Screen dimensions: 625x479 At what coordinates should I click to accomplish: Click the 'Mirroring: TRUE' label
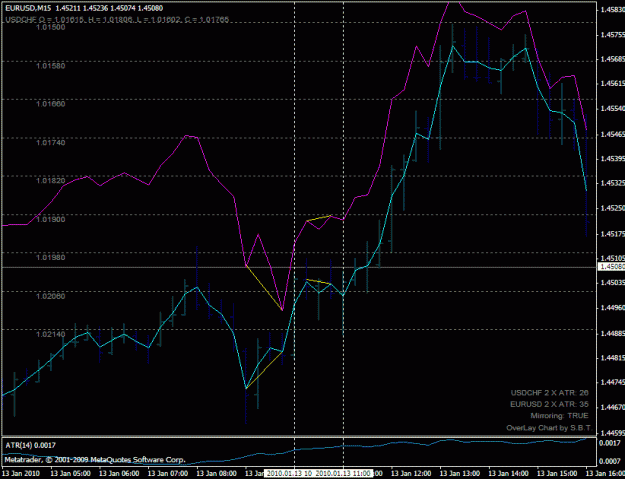click(559, 416)
